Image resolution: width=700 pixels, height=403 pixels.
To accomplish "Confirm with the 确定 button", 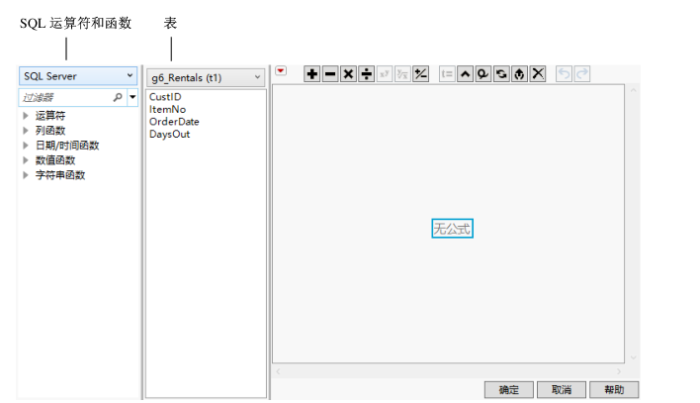I will tap(509, 390).
